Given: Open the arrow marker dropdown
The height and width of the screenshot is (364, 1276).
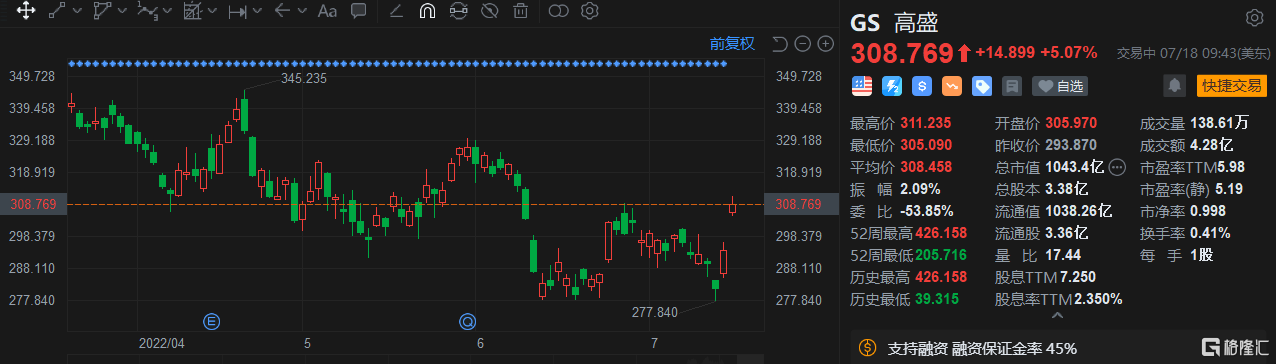Looking at the screenshot, I should [301, 12].
